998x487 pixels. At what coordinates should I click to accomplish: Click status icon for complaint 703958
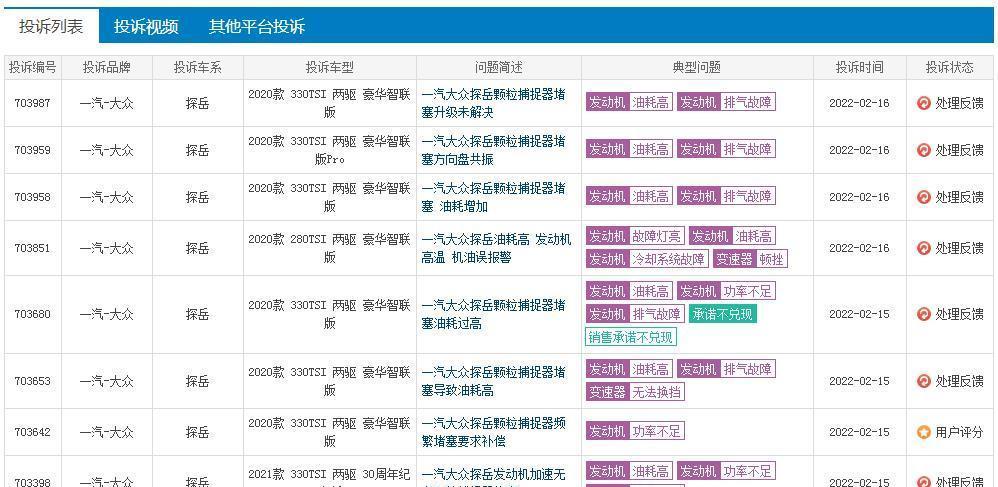(x=924, y=197)
